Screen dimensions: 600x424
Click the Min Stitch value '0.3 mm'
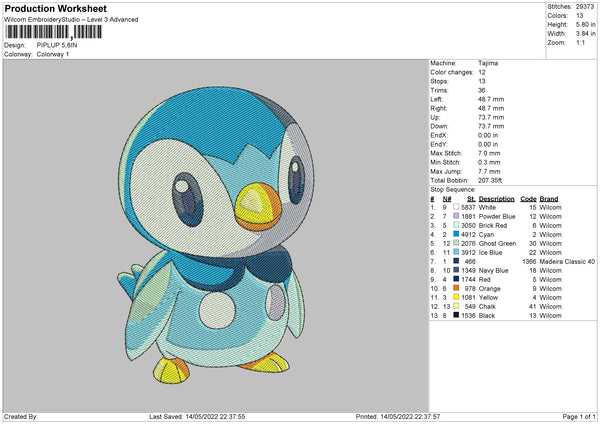(x=489, y=162)
